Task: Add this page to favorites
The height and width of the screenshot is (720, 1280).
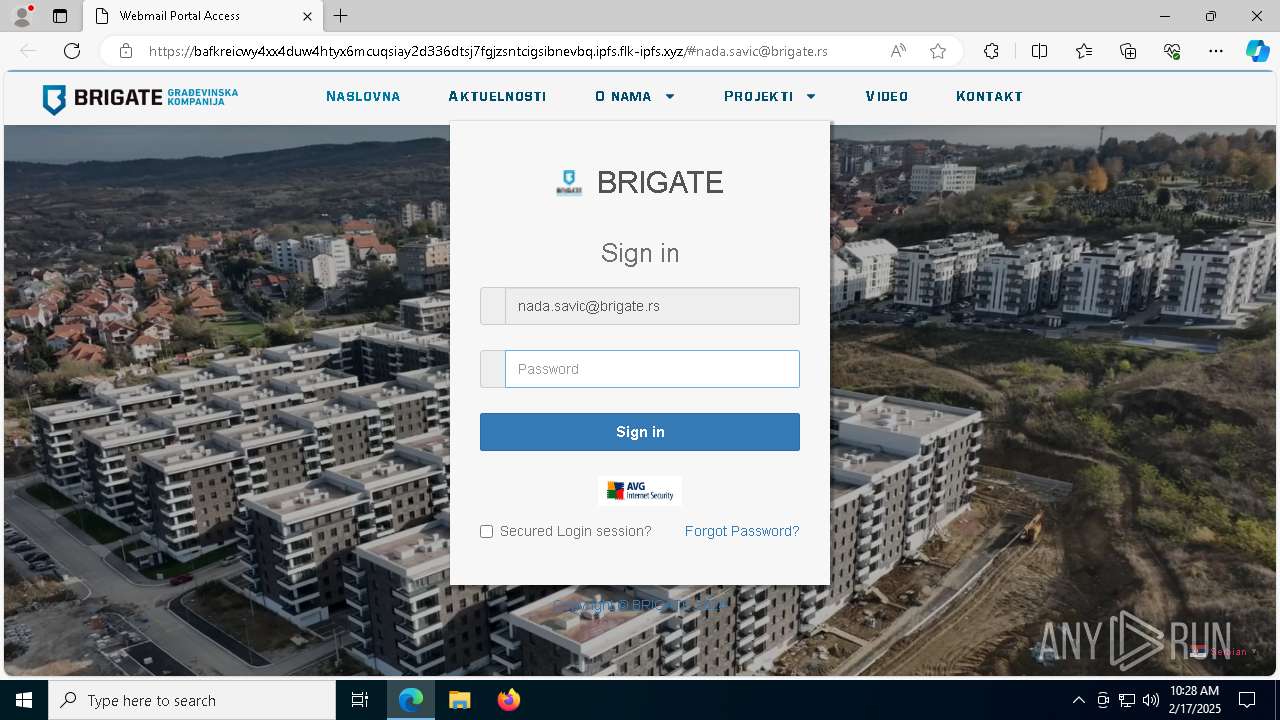Action: 938,51
